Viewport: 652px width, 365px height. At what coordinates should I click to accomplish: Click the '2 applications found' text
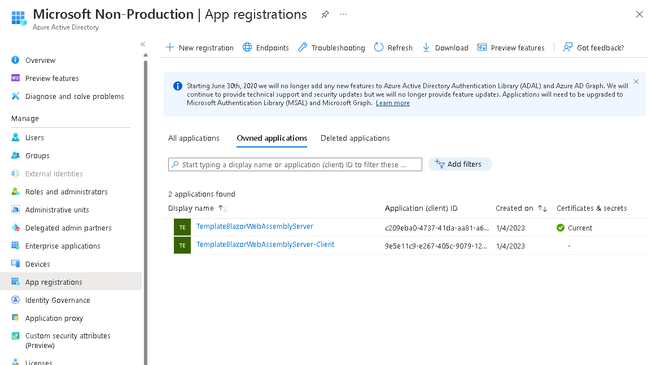click(x=202, y=194)
